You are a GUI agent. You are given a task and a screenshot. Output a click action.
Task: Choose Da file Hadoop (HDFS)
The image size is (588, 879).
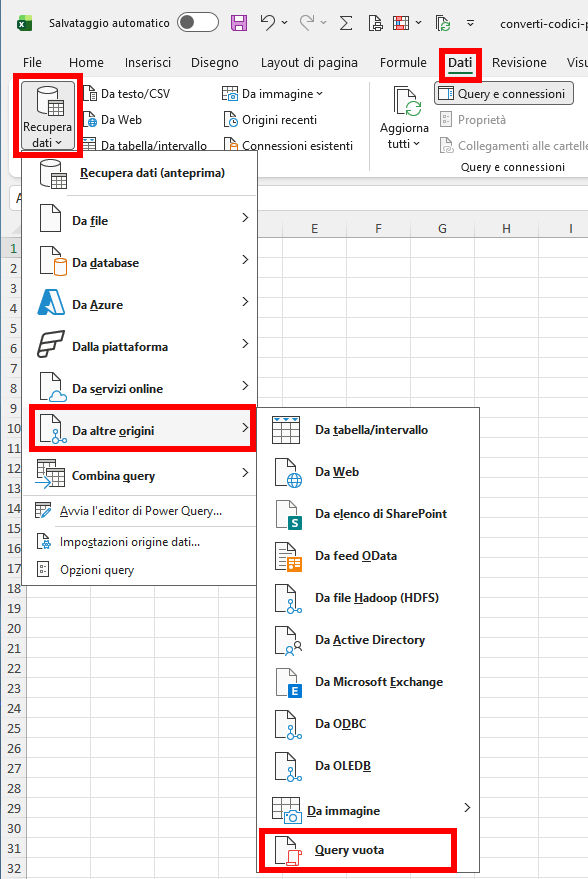coord(368,598)
